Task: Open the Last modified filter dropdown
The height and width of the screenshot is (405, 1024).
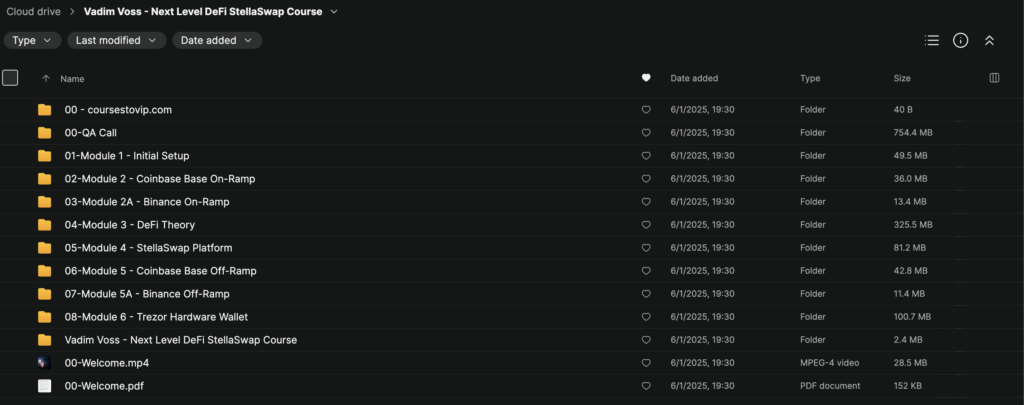Action: coord(116,41)
